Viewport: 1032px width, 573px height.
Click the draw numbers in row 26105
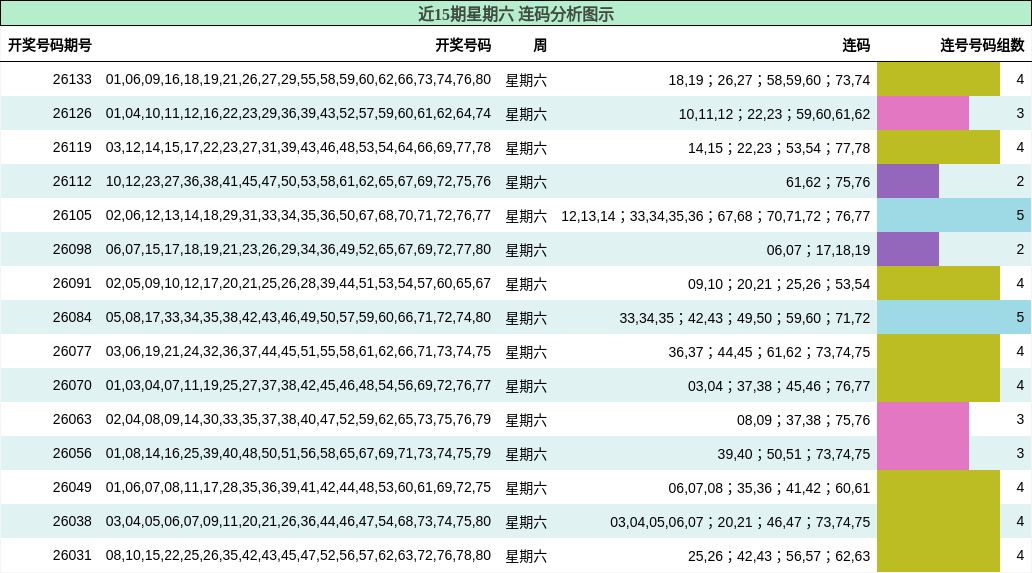click(x=298, y=216)
